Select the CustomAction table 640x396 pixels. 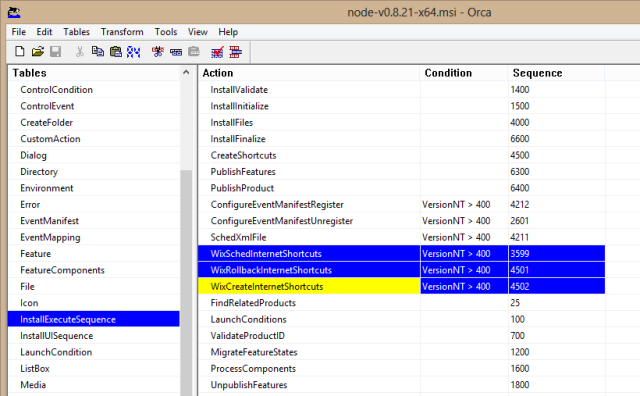click(x=50, y=139)
